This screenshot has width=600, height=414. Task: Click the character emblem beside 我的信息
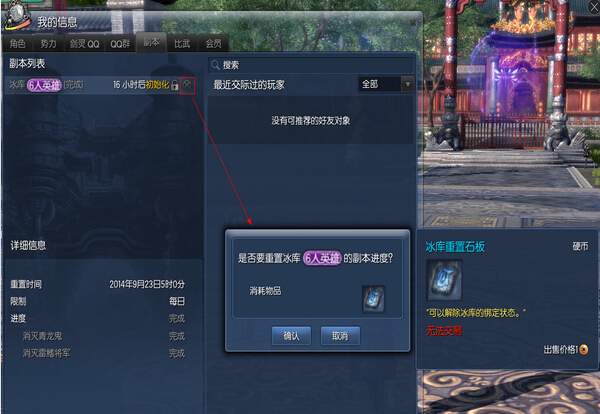(16, 15)
